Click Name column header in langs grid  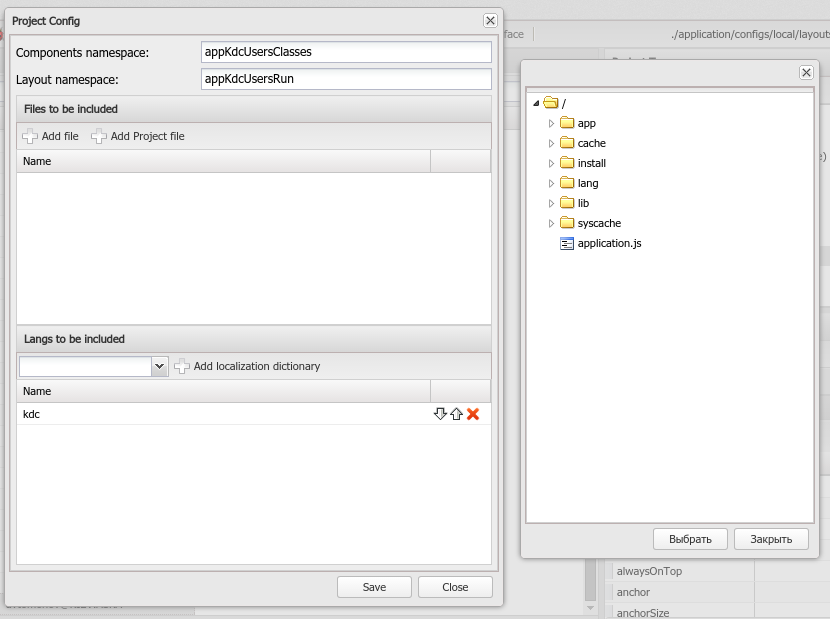click(x=223, y=391)
